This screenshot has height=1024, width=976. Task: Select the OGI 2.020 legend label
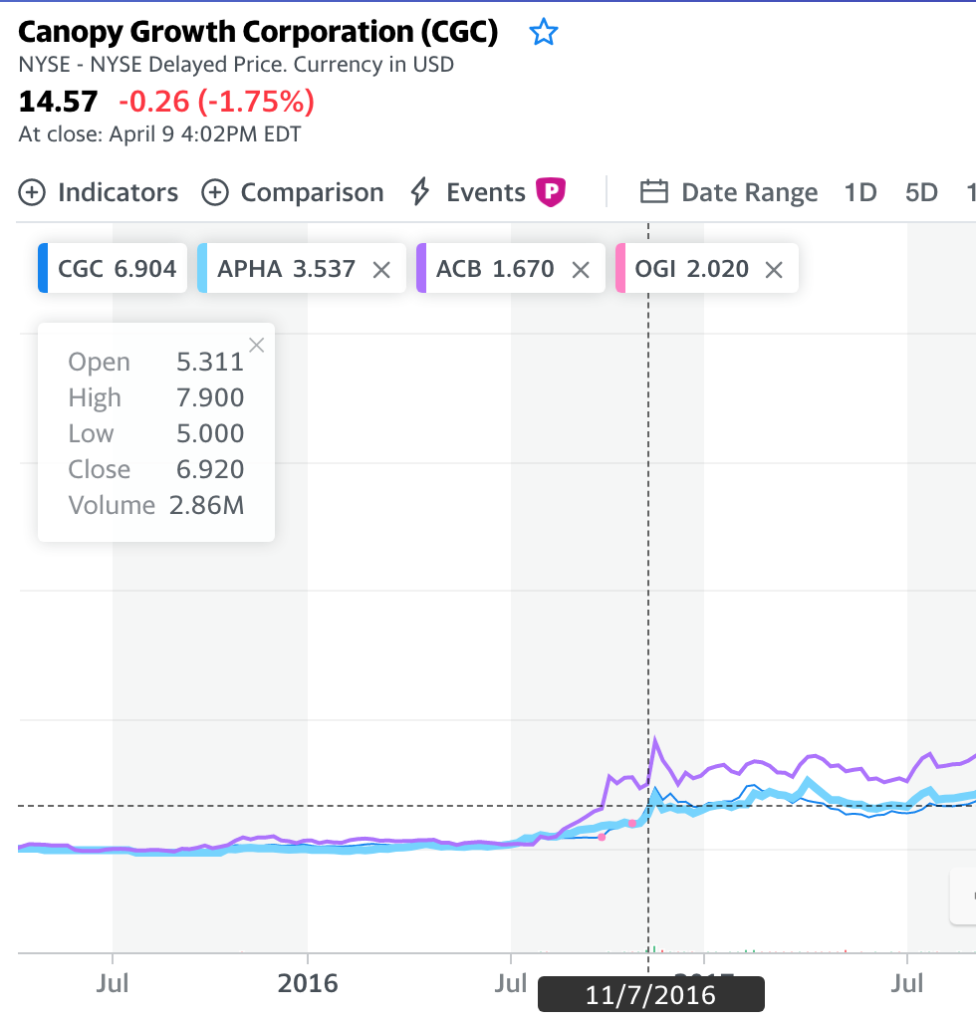692,268
